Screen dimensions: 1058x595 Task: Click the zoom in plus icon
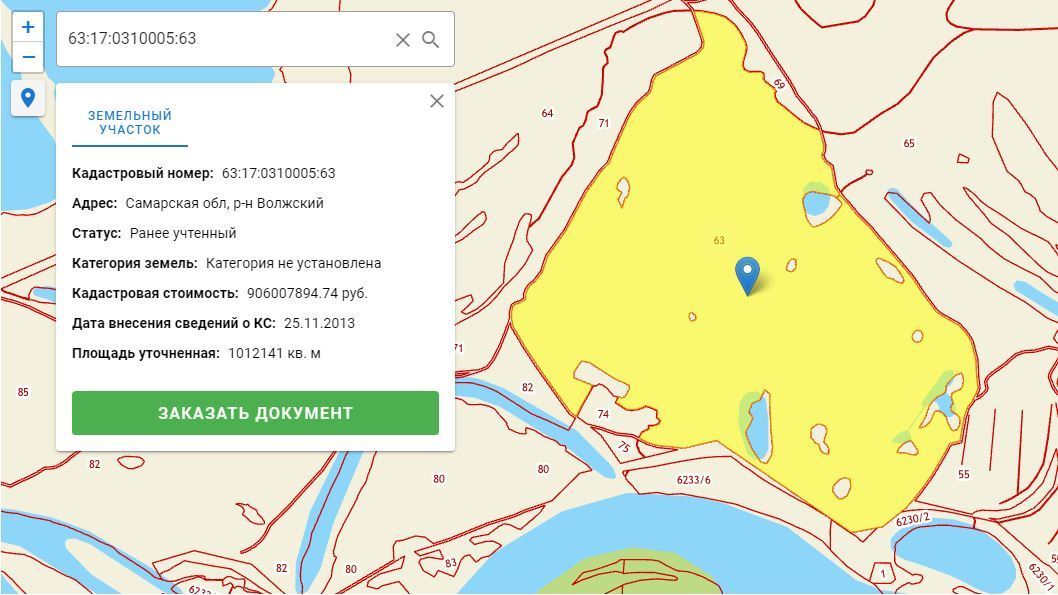27,25
